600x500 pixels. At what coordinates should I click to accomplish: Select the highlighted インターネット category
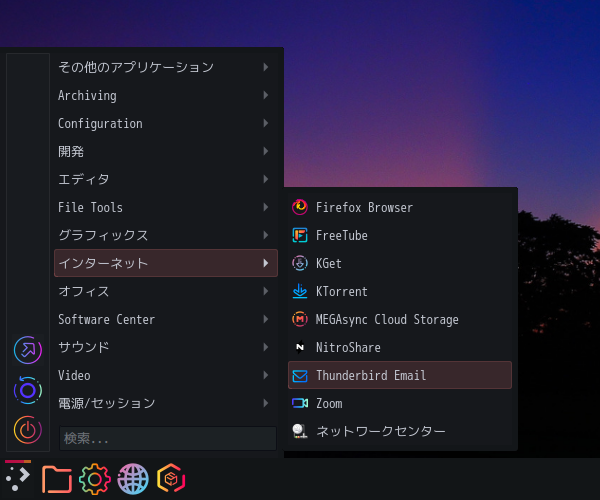tap(166, 263)
